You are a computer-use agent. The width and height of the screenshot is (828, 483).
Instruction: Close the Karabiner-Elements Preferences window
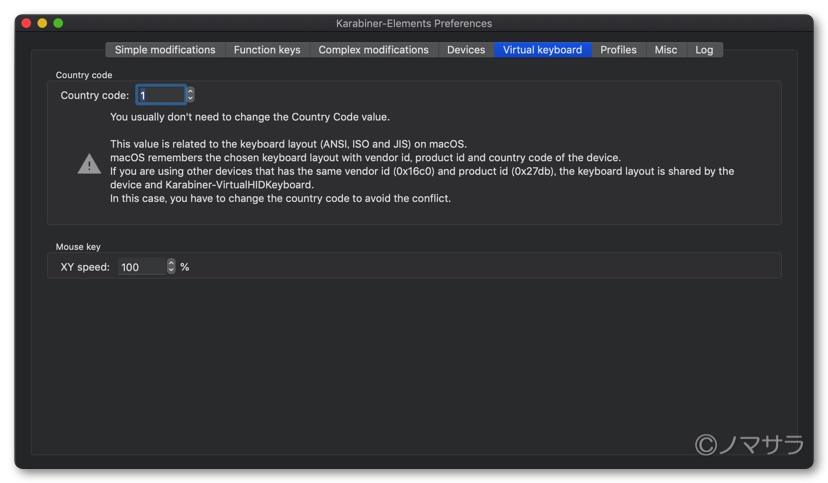click(x=26, y=23)
